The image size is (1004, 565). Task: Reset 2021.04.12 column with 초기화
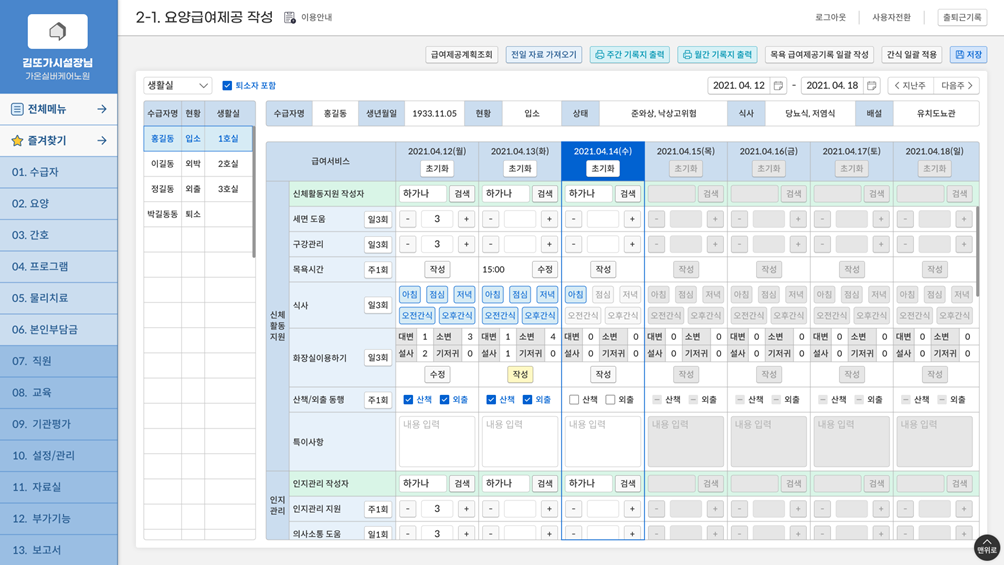tap(437, 168)
